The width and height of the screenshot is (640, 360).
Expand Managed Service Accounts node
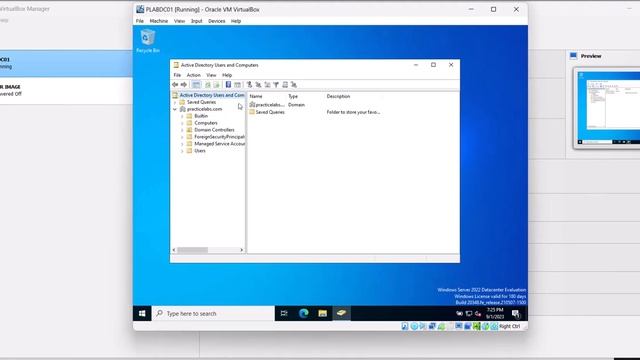182,144
